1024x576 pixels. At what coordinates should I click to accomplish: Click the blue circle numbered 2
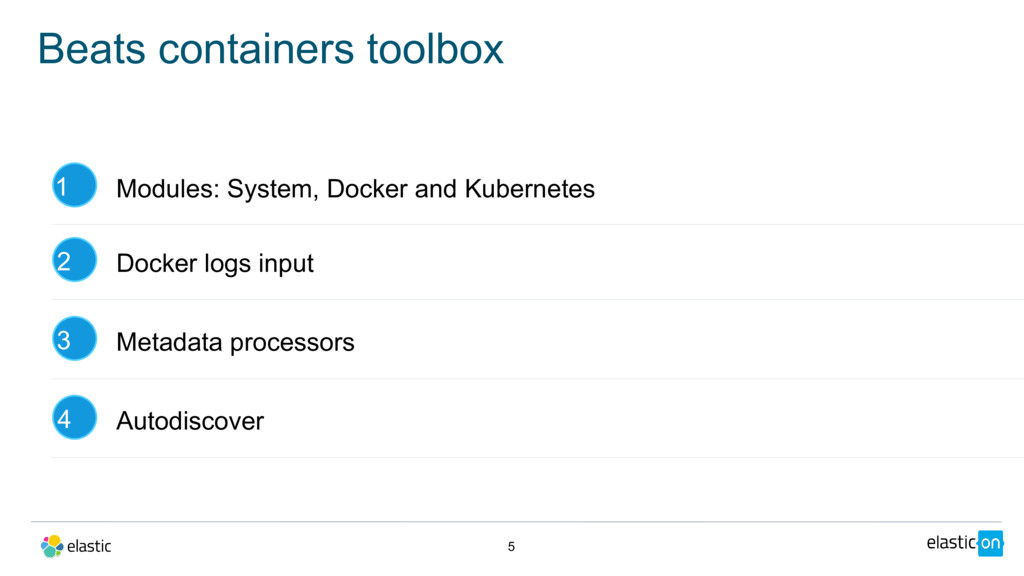click(x=74, y=262)
